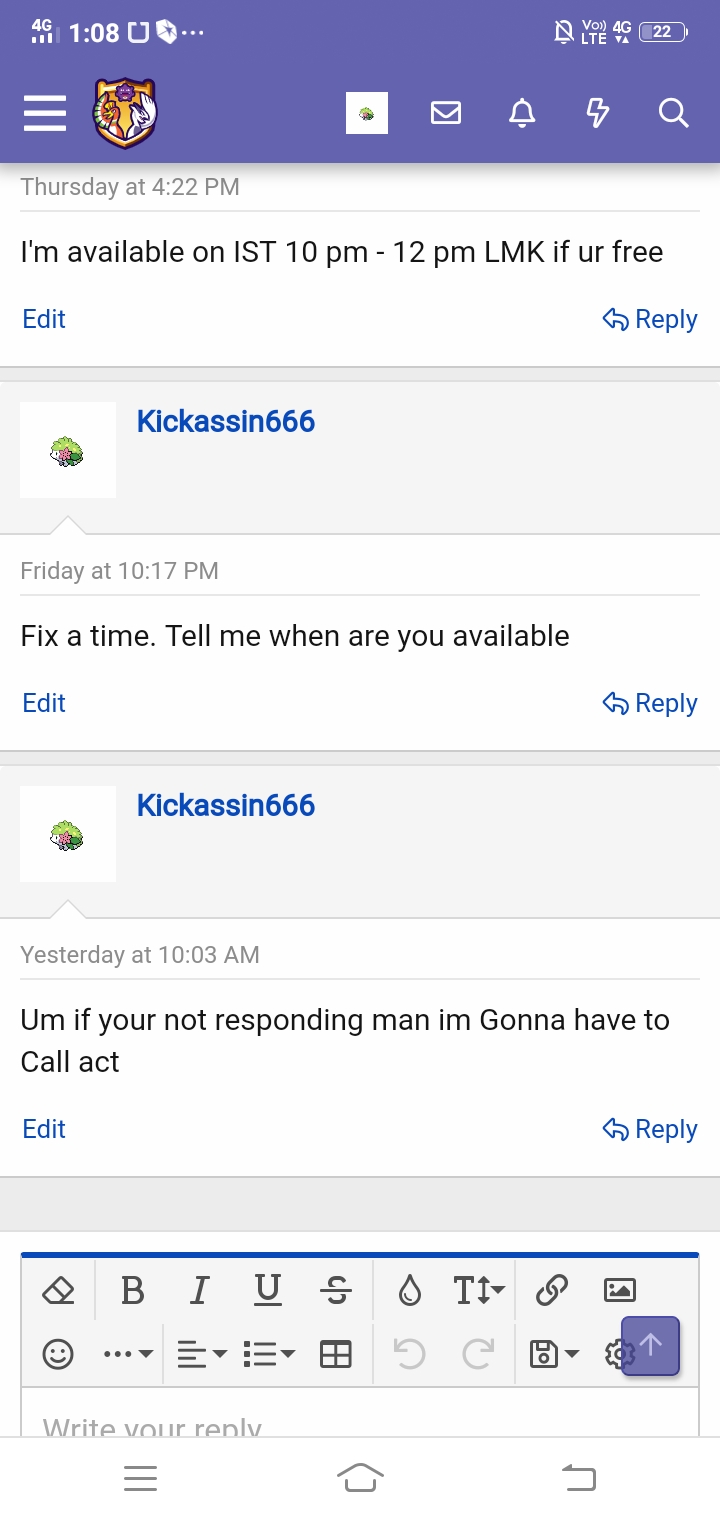Insert an image with the picture icon
This screenshot has width=720, height=1520.
pyautogui.click(x=620, y=1291)
